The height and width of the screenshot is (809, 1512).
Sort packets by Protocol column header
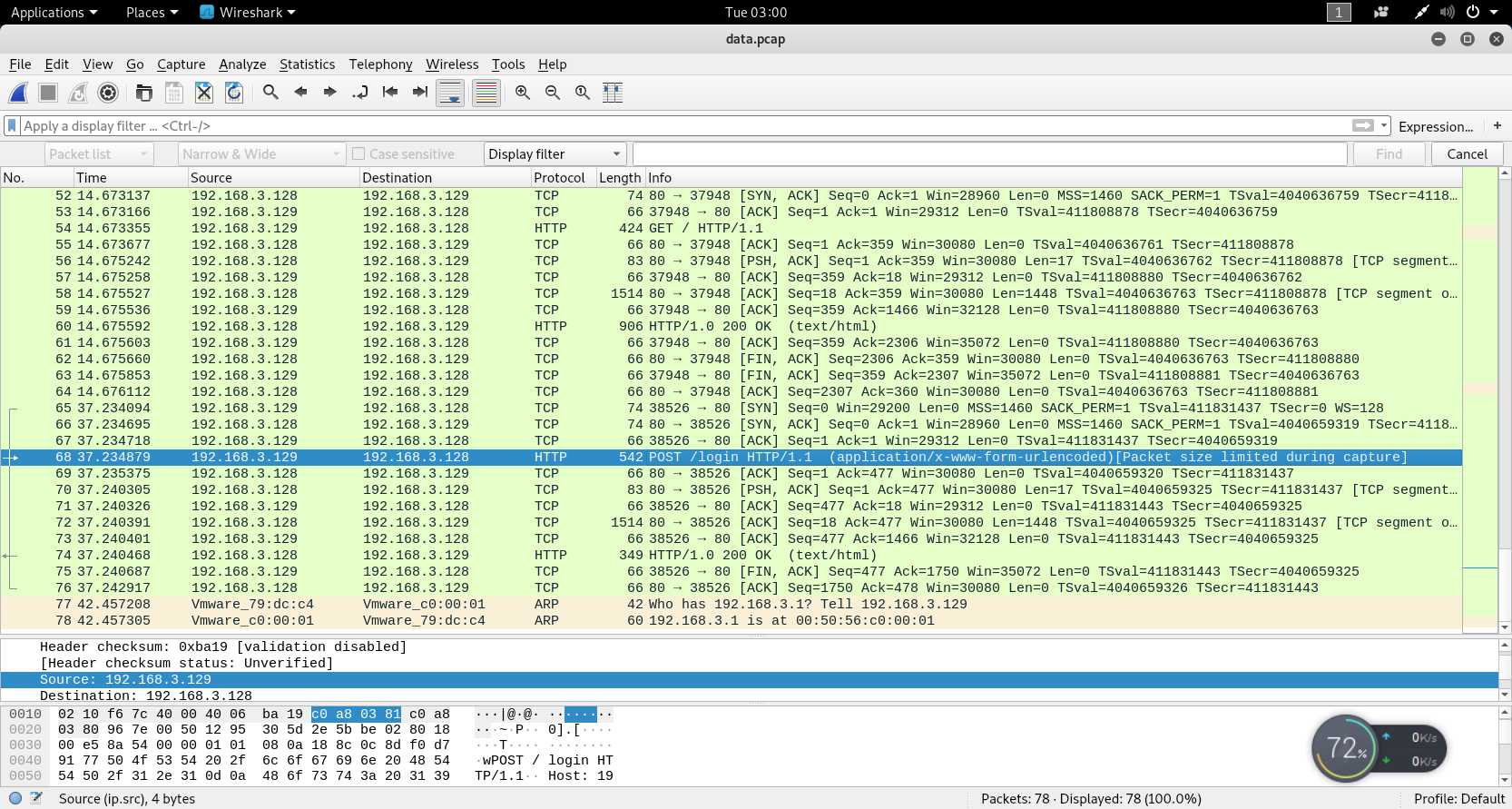click(x=563, y=178)
